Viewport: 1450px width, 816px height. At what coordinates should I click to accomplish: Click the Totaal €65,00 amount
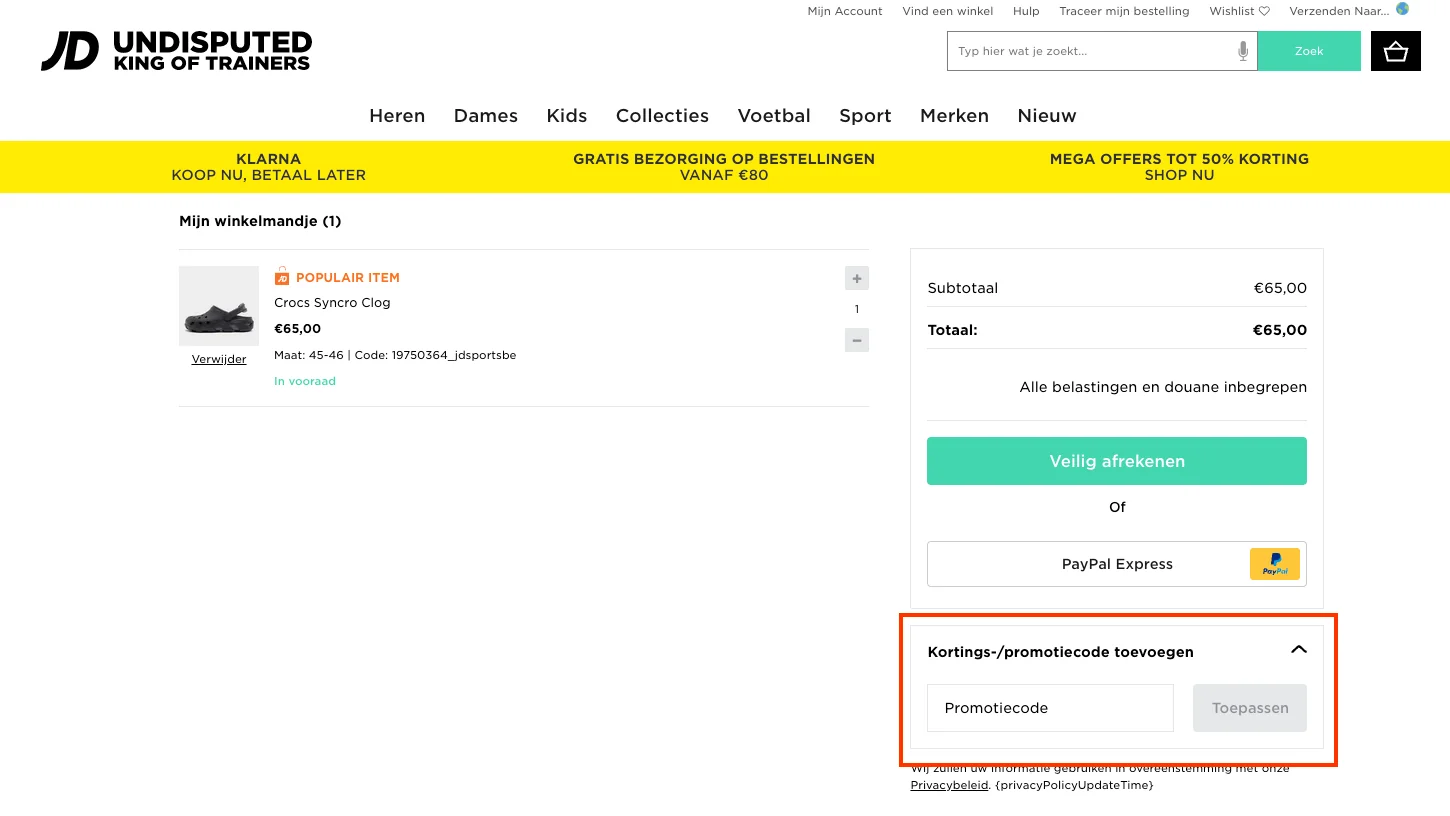click(1279, 330)
